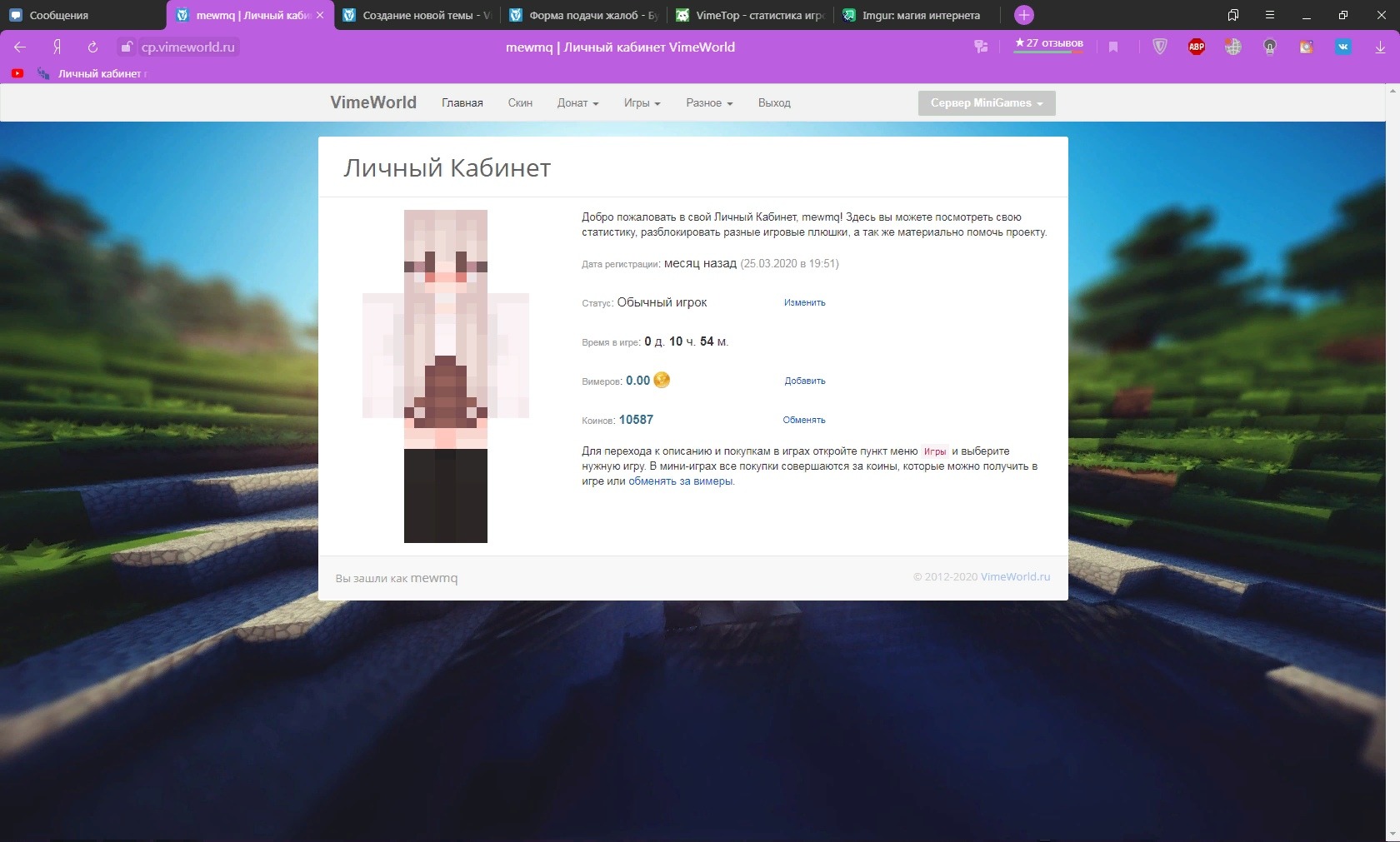Click the gold vimer coin icon
This screenshot has height=842, width=1400.
(662, 380)
